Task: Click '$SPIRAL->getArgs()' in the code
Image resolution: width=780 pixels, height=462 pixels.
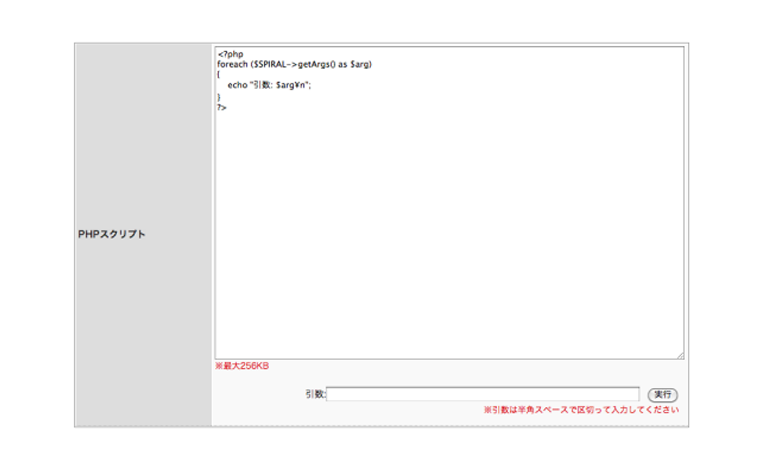Action: pos(292,64)
